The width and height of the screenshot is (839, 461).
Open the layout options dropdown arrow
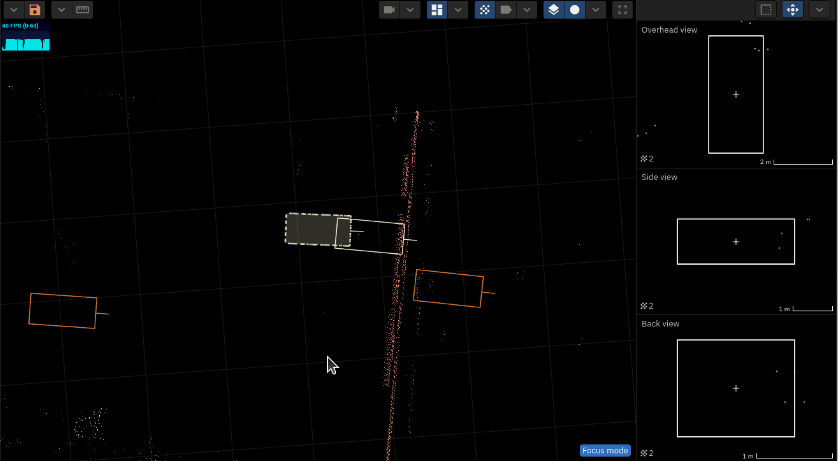pyautogui.click(x=457, y=10)
